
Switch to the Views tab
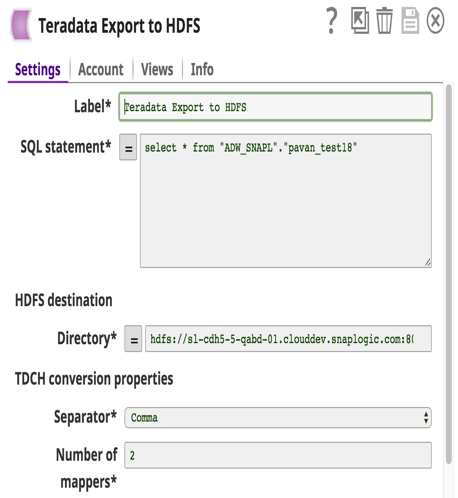[x=157, y=69]
